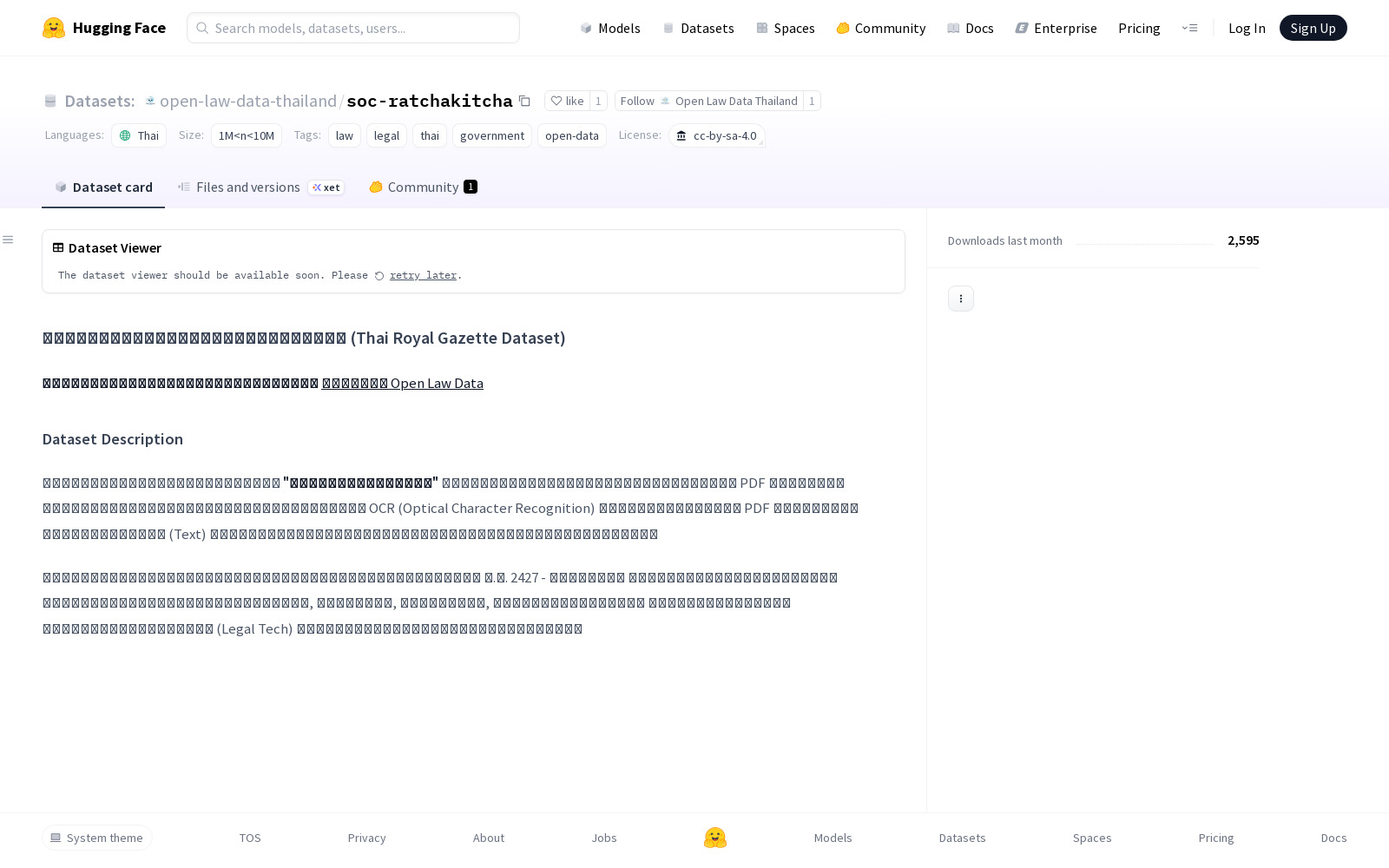Open the three-dot dataset options menu

click(961, 299)
